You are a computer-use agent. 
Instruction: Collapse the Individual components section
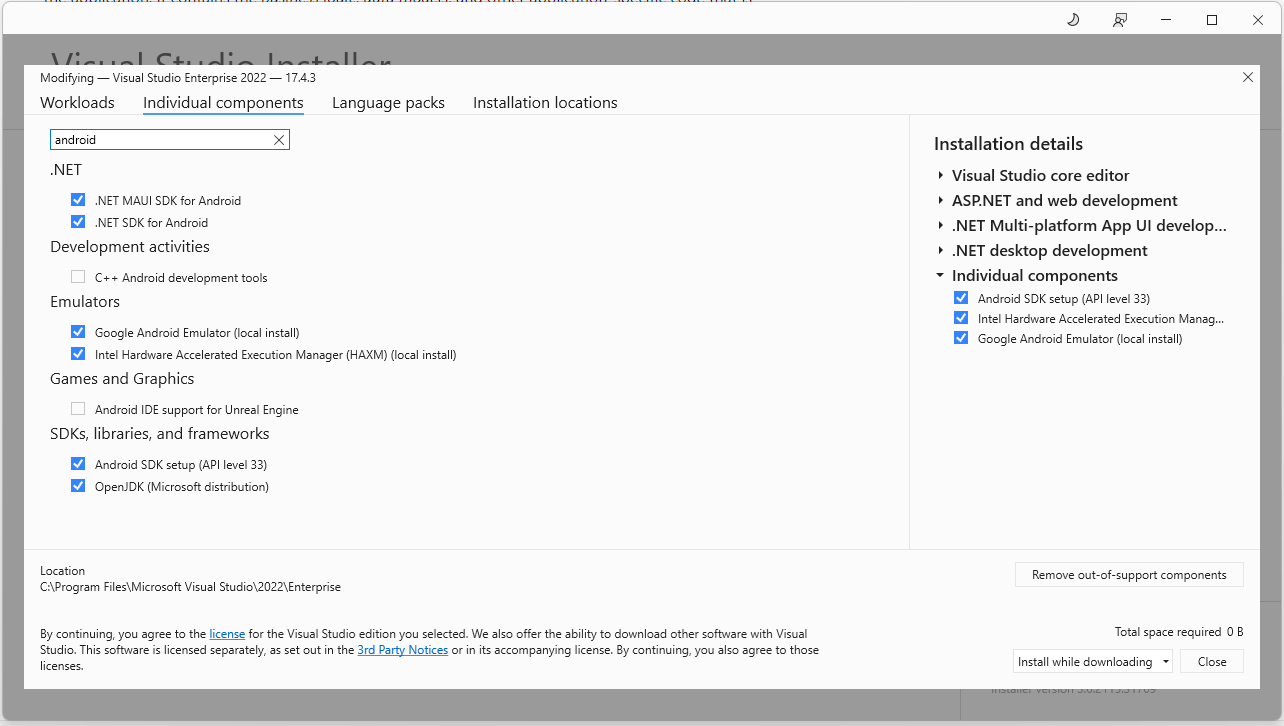[x=941, y=276]
